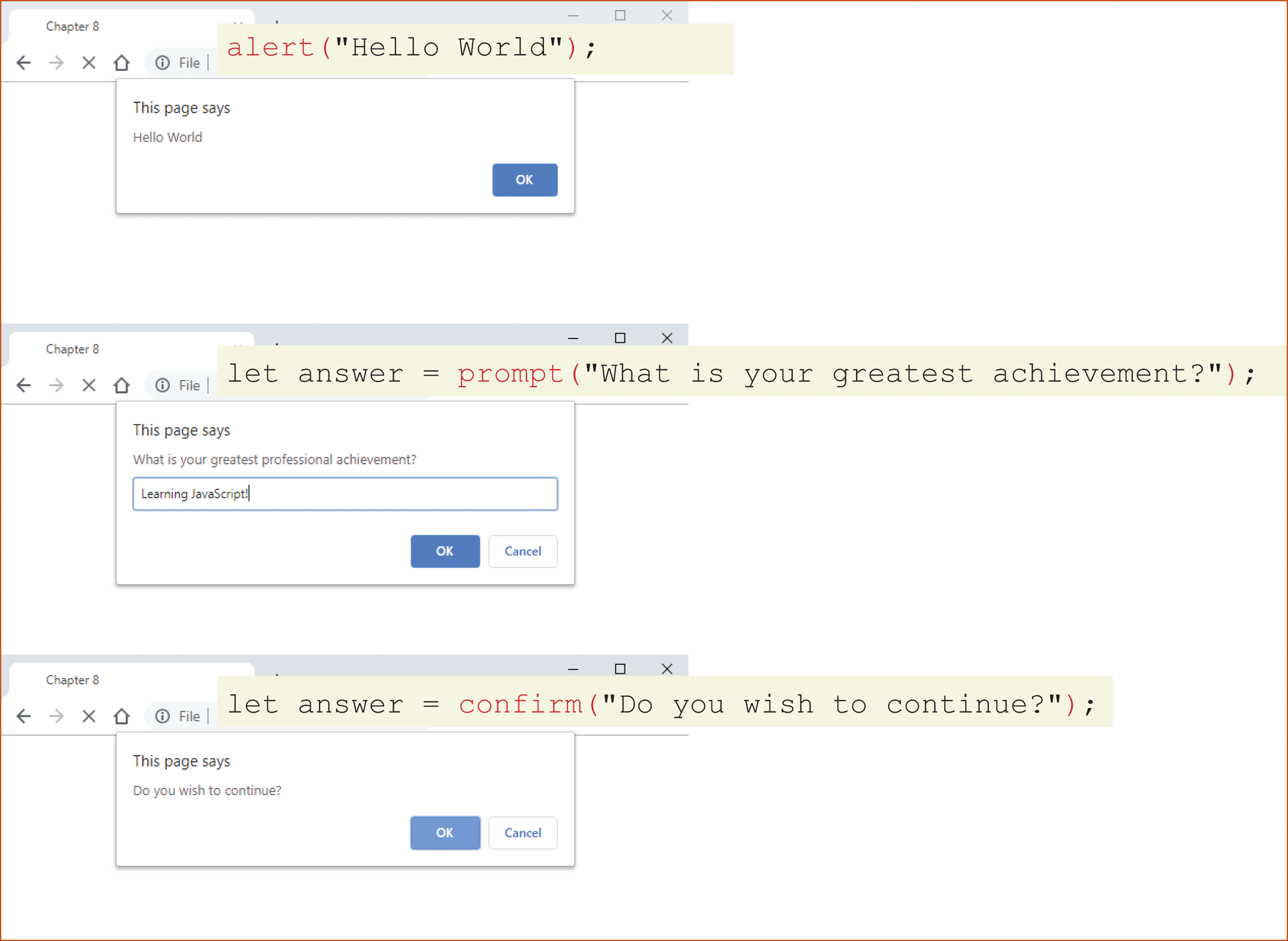Click the site info icon in the top window
The width and height of the screenshot is (1288, 941).
(x=163, y=63)
